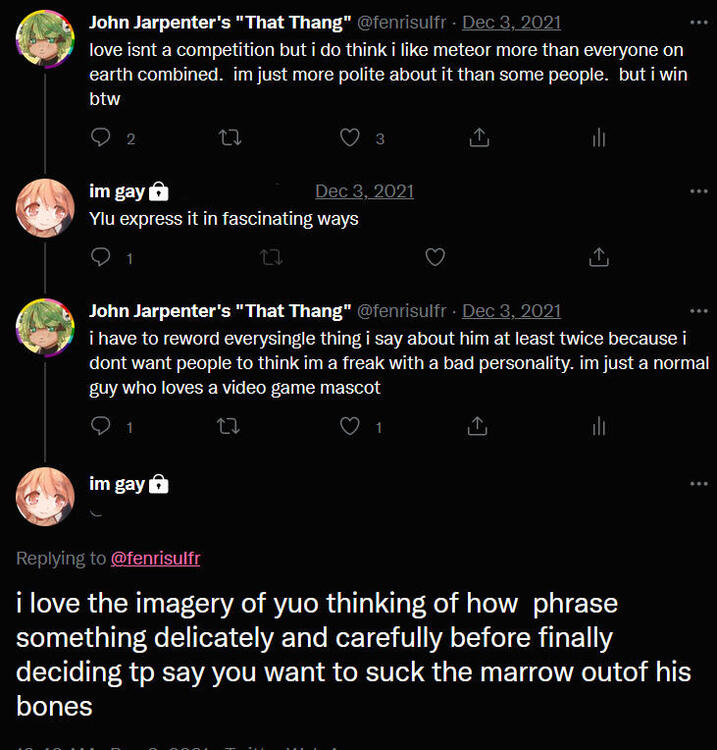Share the first tweet about meteor
The height and width of the screenshot is (750, 717).
tap(479, 138)
